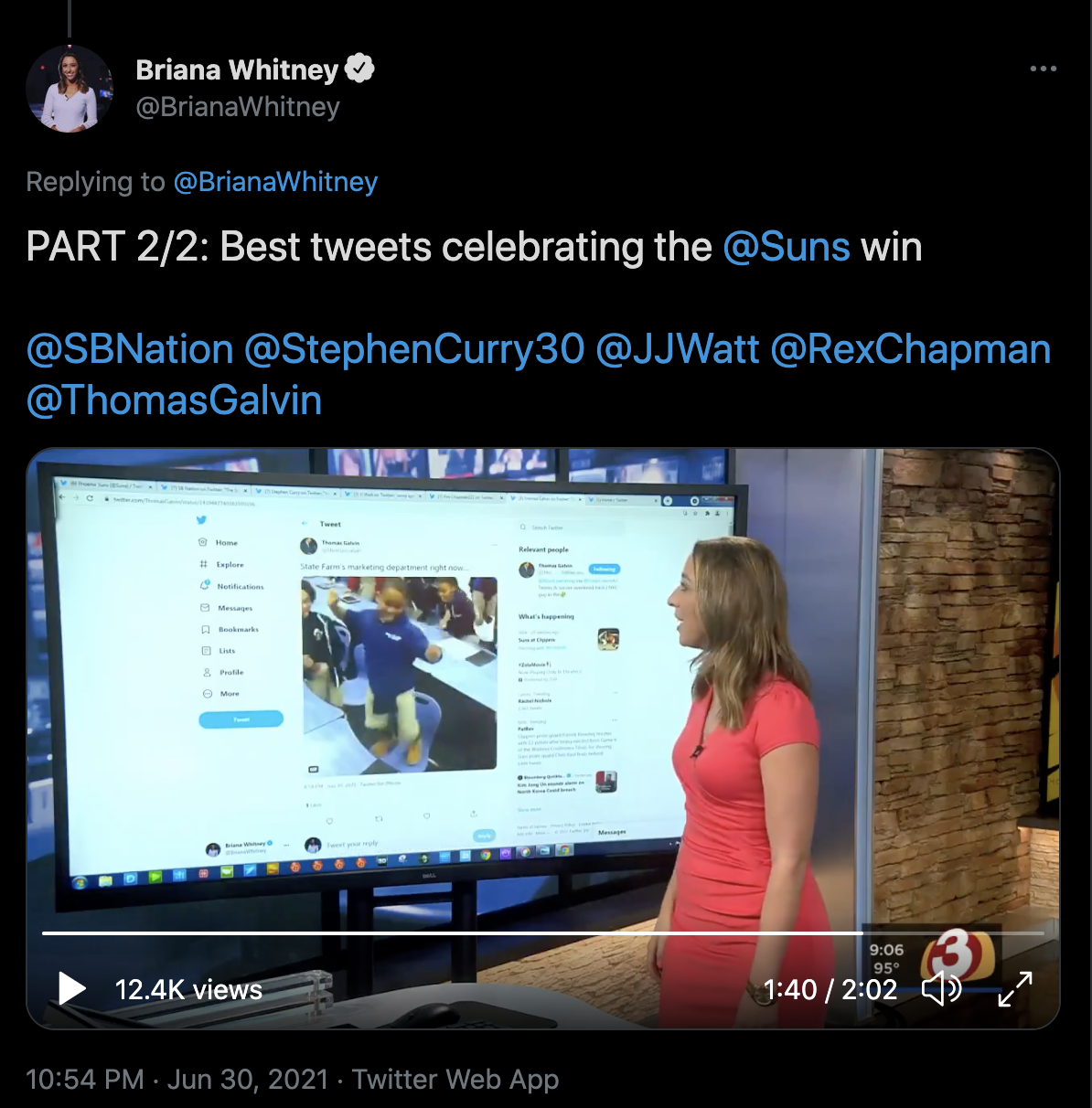Seek along the video progress bar

(x=543, y=933)
